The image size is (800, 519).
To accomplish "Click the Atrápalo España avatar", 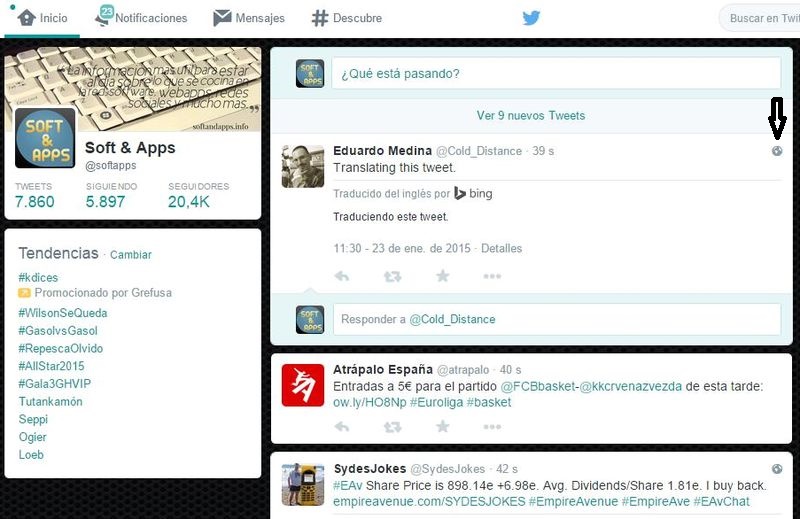I will click(x=303, y=385).
